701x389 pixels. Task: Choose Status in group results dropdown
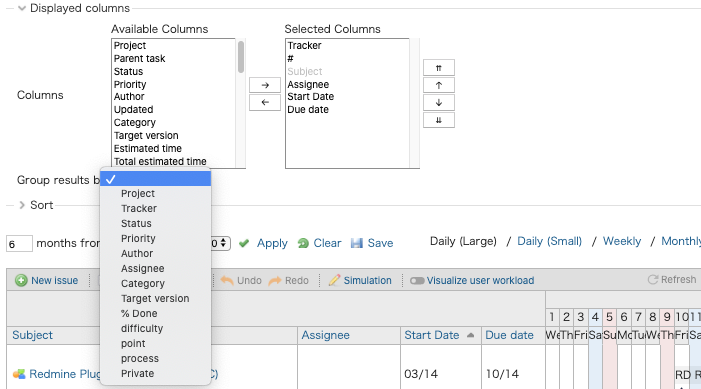(136, 224)
